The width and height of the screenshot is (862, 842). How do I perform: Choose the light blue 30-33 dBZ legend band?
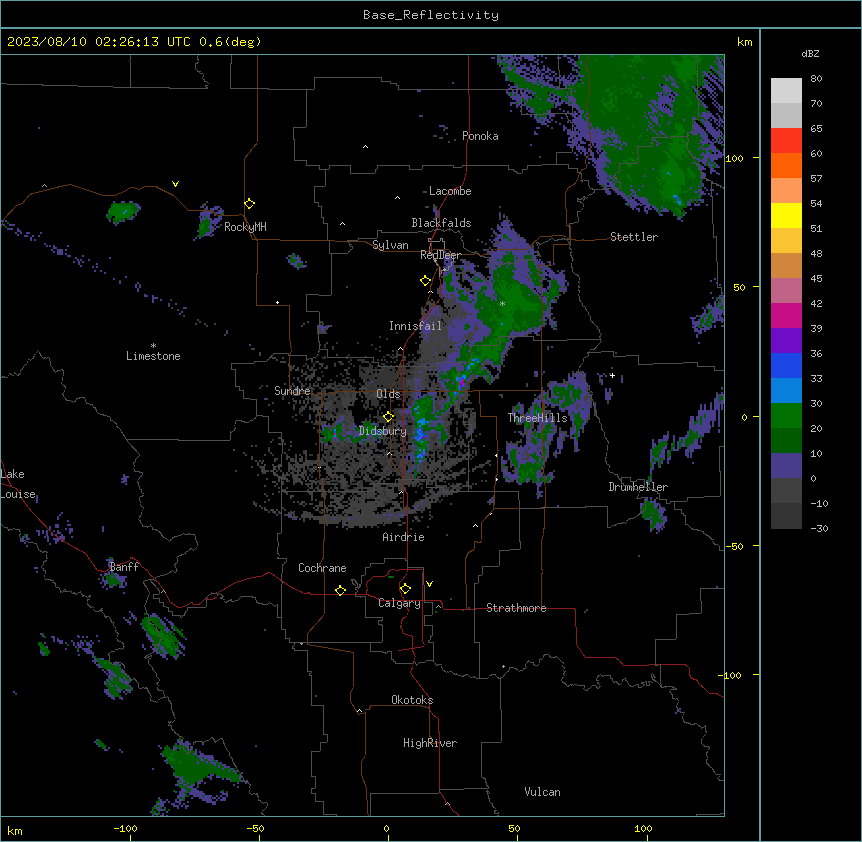[x=786, y=391]
